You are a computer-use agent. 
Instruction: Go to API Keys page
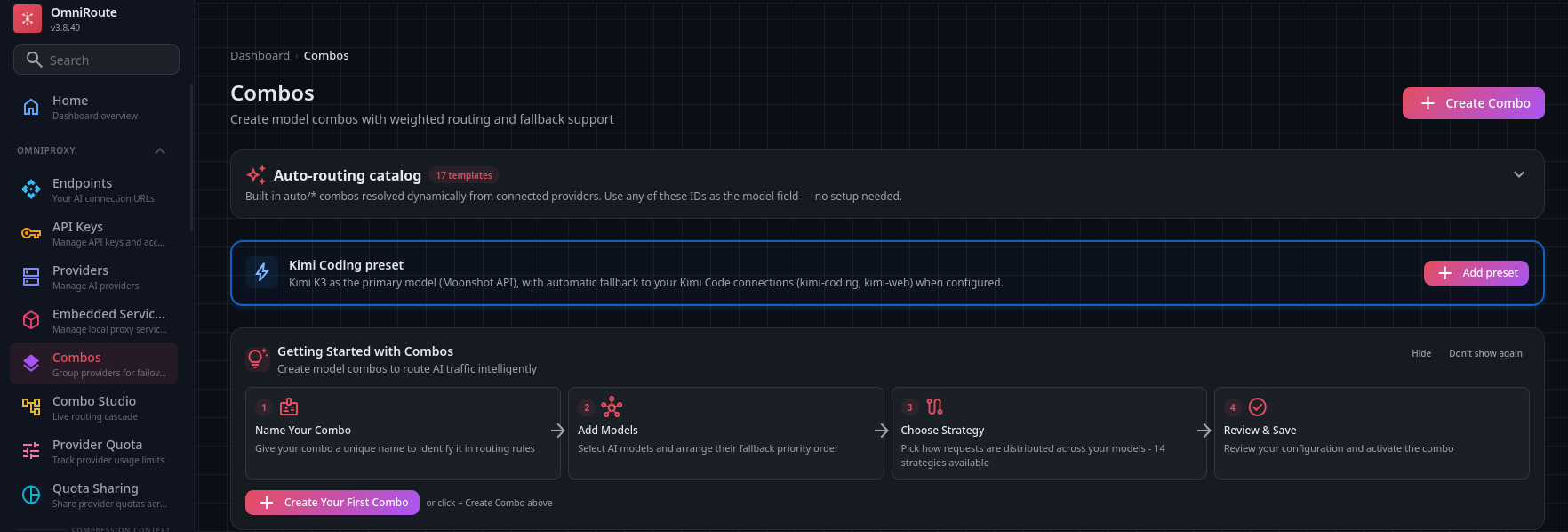pyautogui.click(x=93, y=233)
